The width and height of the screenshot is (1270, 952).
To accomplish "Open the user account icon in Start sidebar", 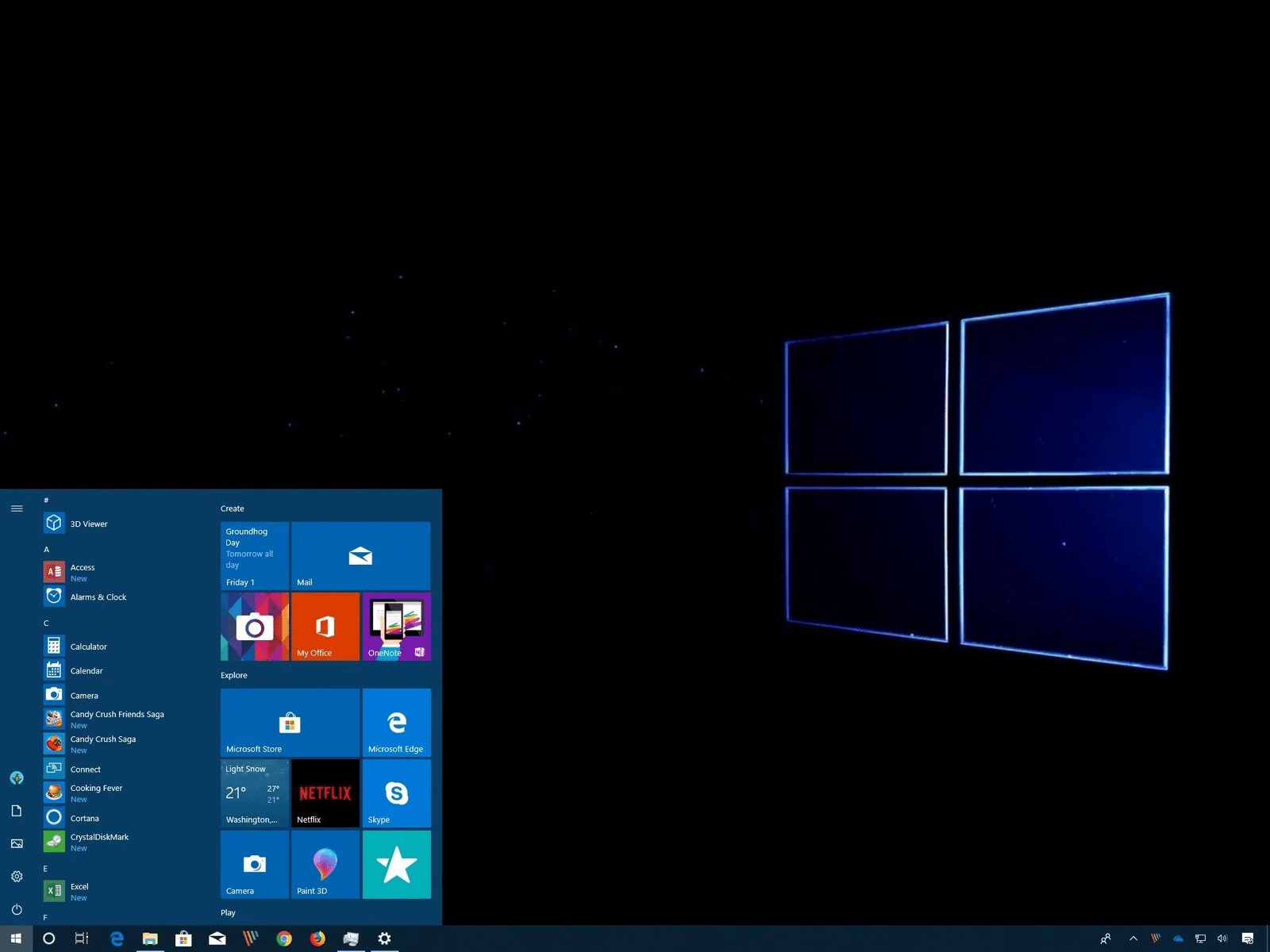I will coord(17,777).
